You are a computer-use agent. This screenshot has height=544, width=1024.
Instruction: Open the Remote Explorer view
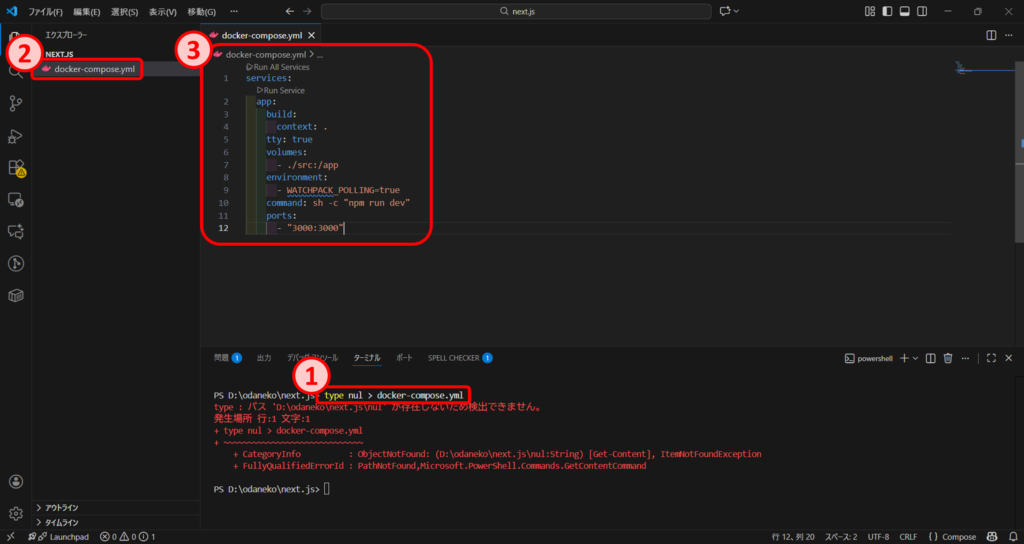point(16,200)
